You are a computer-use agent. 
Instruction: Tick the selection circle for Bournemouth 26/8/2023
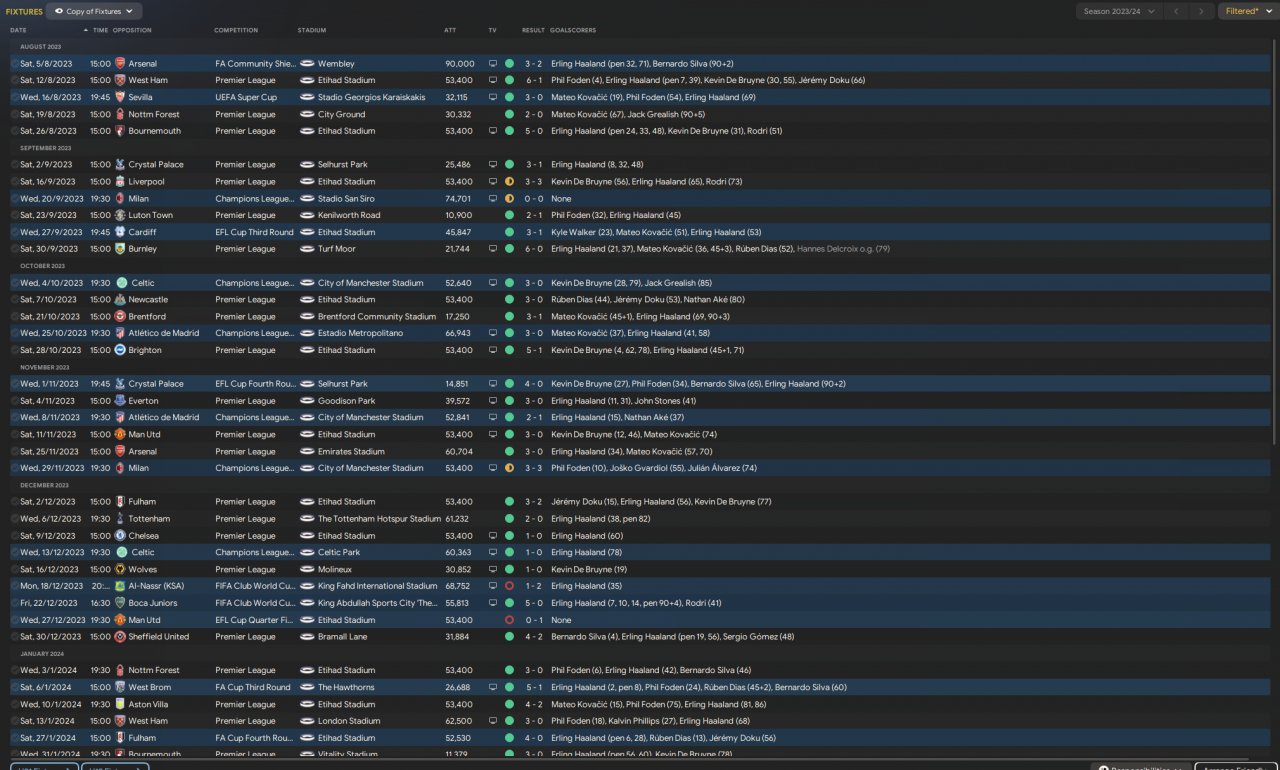coord(15,131)
